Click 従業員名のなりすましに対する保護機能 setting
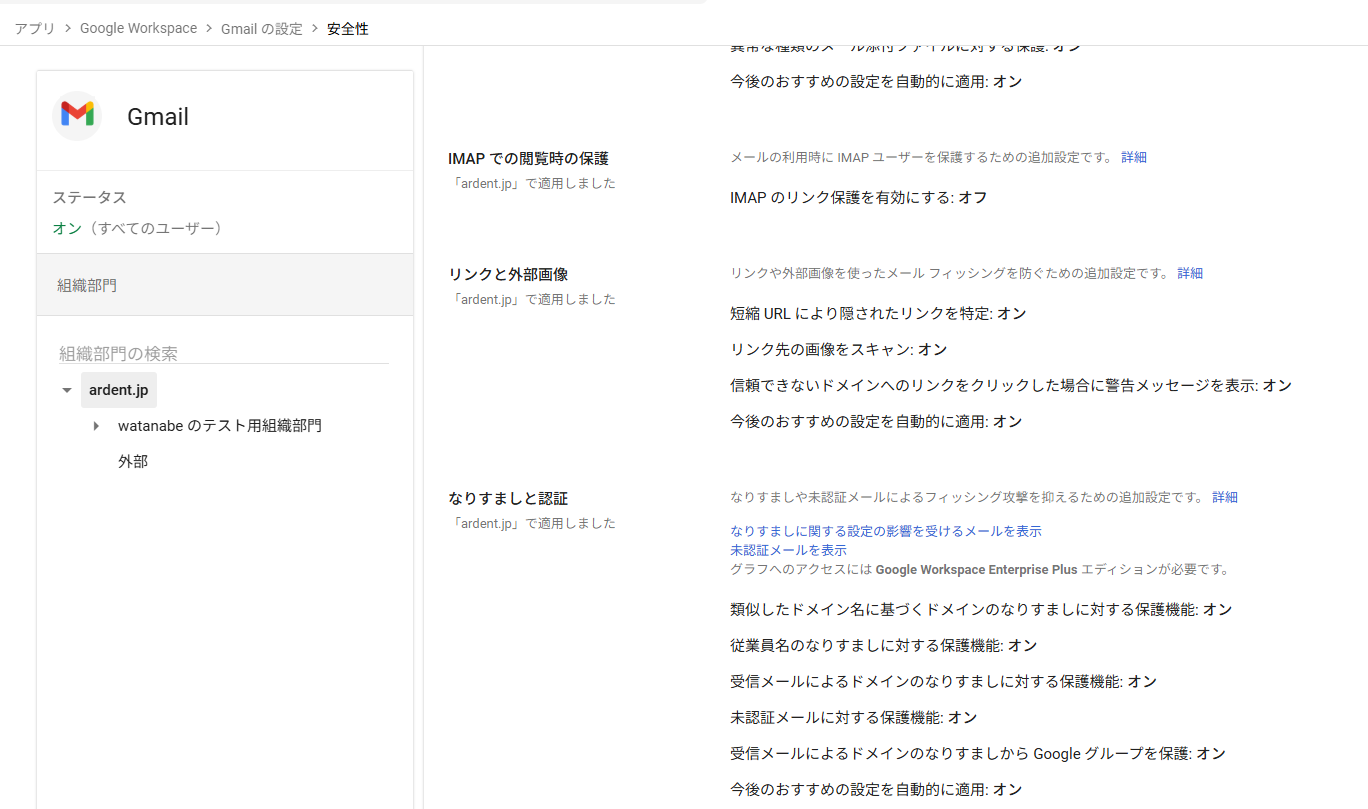Screen dimensions: 1368x809 [883, 646]
